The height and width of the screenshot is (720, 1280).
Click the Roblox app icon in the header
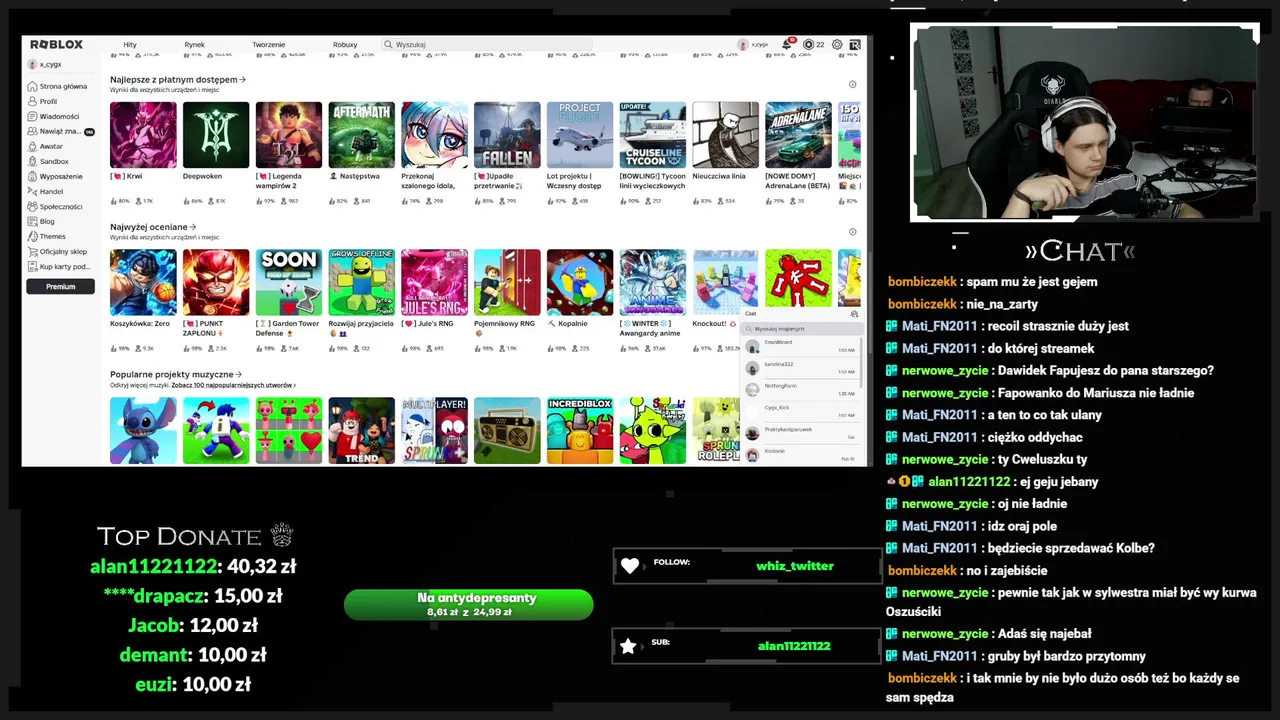tap(855, 44)
